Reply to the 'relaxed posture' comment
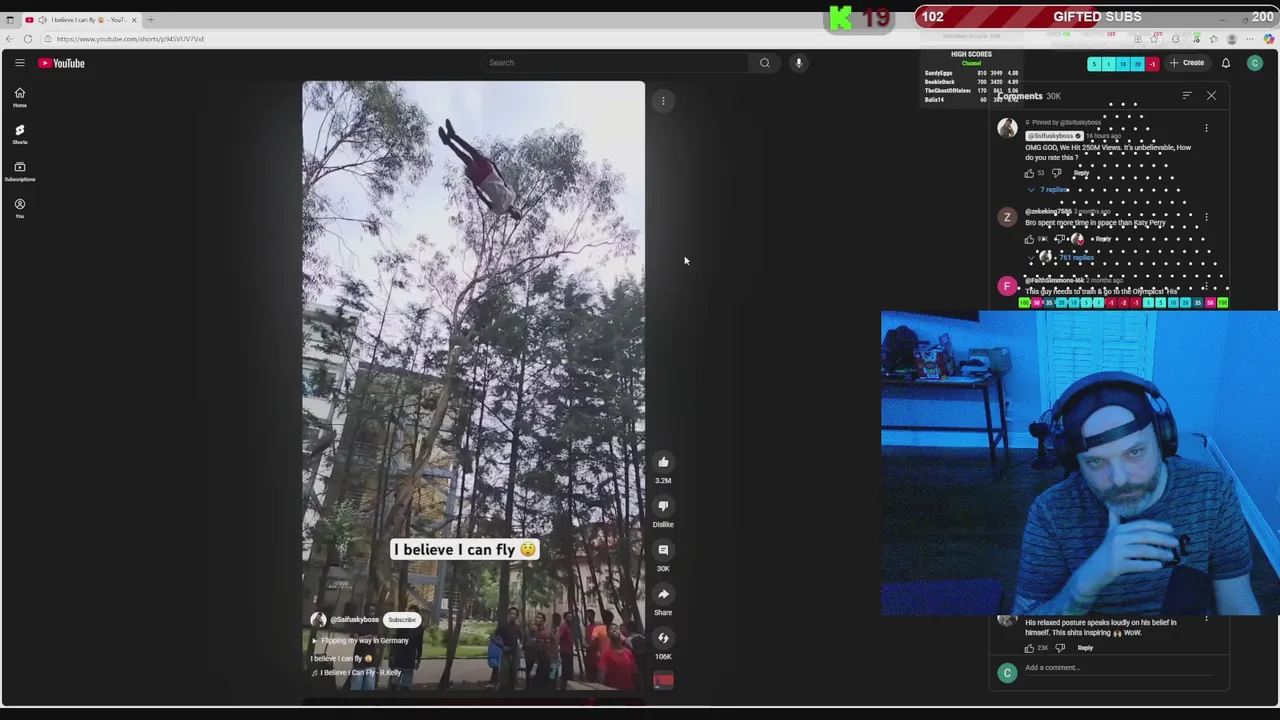Viewport: 1280px width, 720px height. tap(1085, 648)
